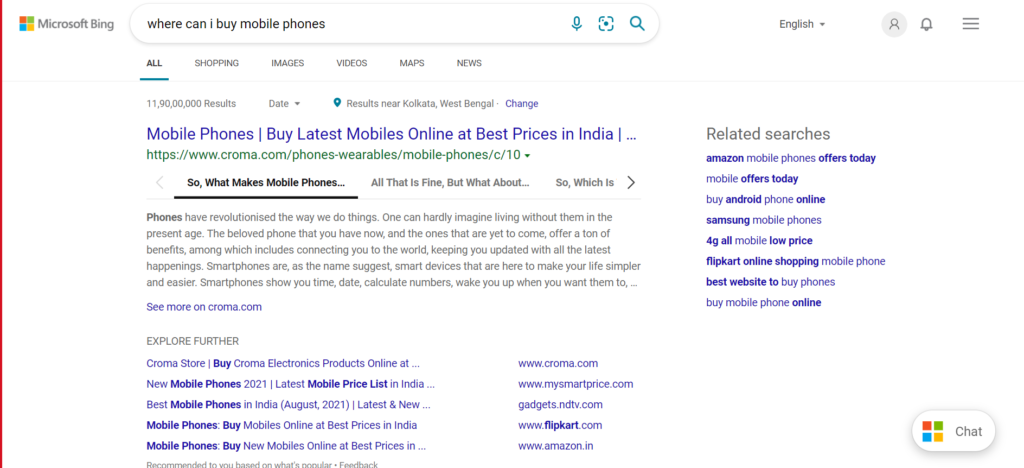The image size is (1024, 468).
Task: Search related 'mobile offers today'
Action: pyautogui.click(x=752, y=179)
